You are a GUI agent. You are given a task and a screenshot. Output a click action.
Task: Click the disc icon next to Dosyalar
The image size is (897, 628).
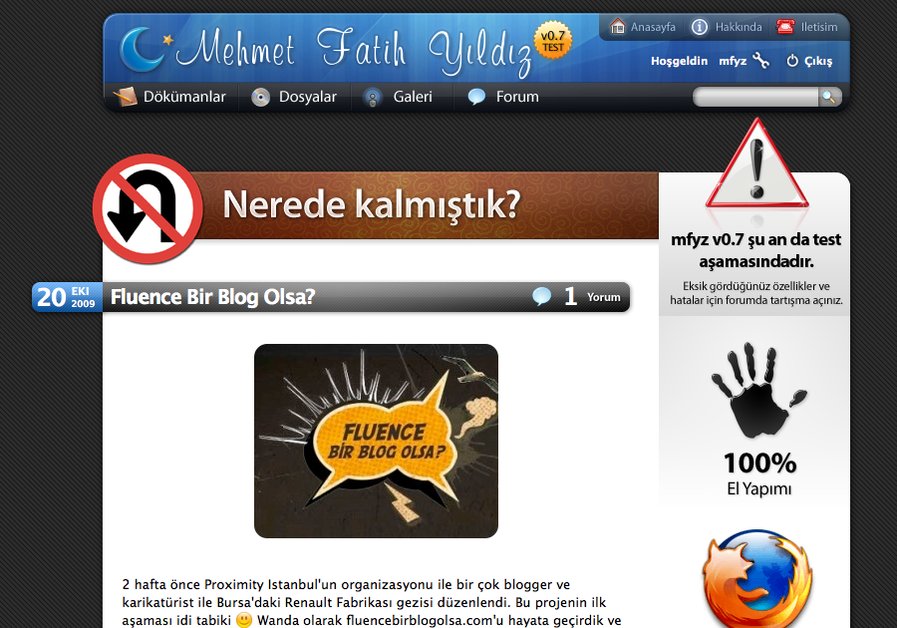[260, 96]
